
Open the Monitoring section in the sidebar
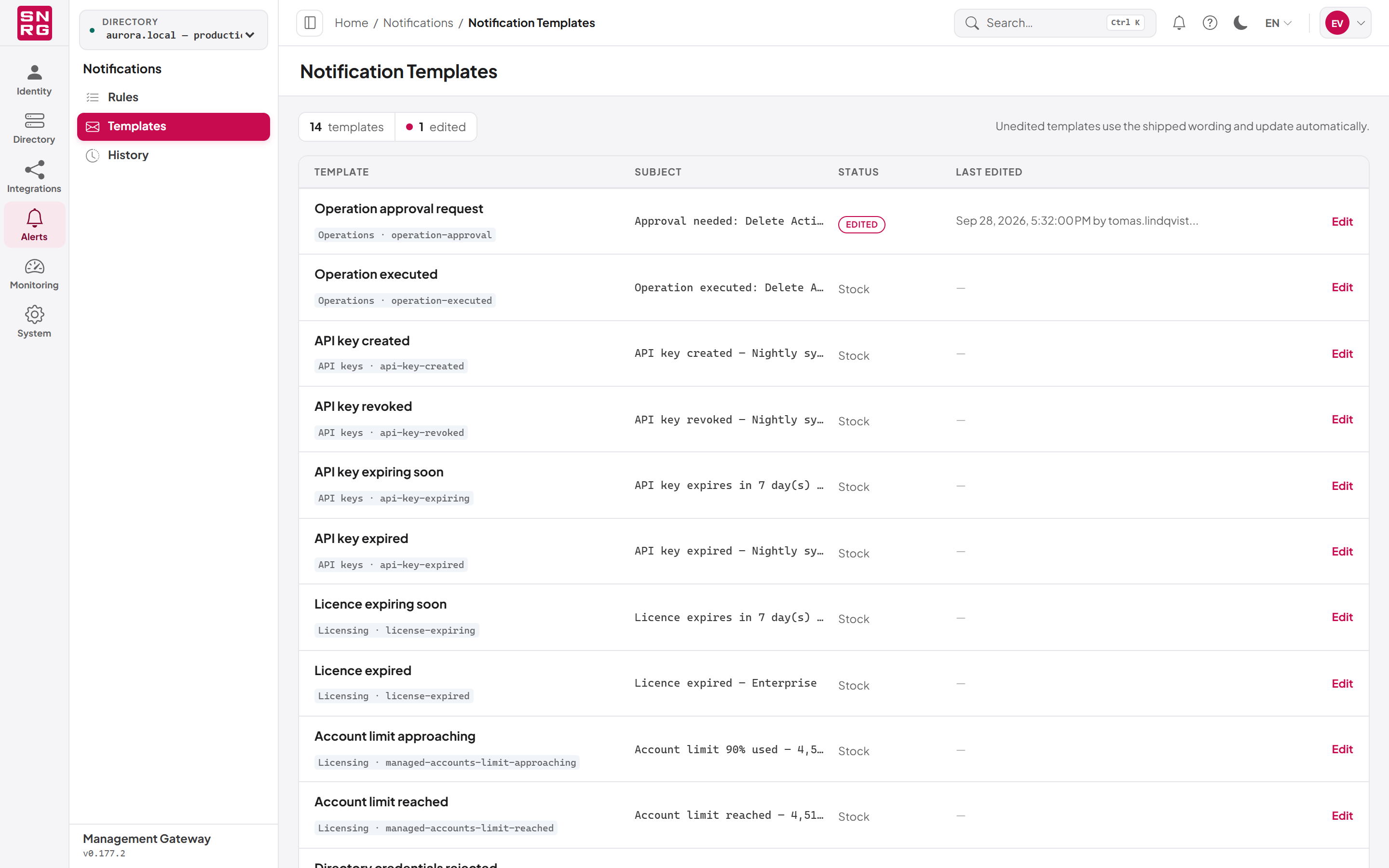pyautogui.click(x=34, y=274)
